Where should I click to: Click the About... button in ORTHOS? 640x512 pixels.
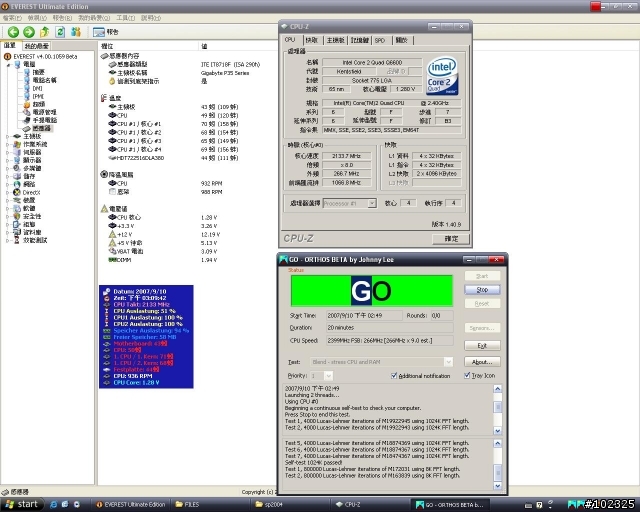[x=482, y=362]
